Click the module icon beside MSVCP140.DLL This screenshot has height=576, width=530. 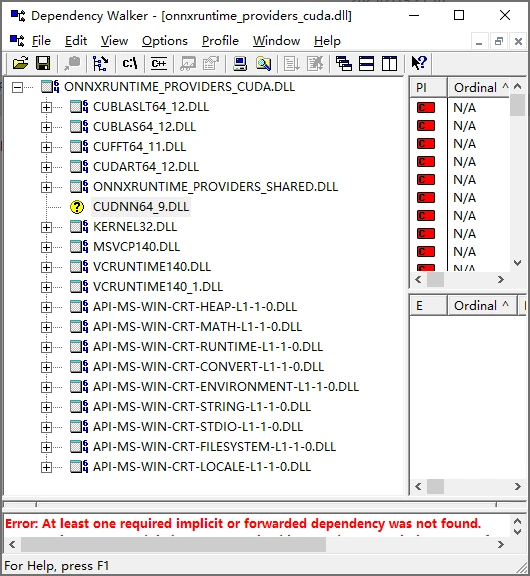pyautogui.click(x=79, y=246)
